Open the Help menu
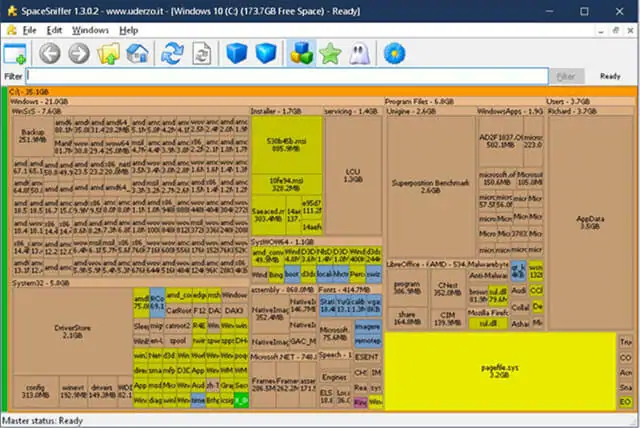 pos(129,30)
